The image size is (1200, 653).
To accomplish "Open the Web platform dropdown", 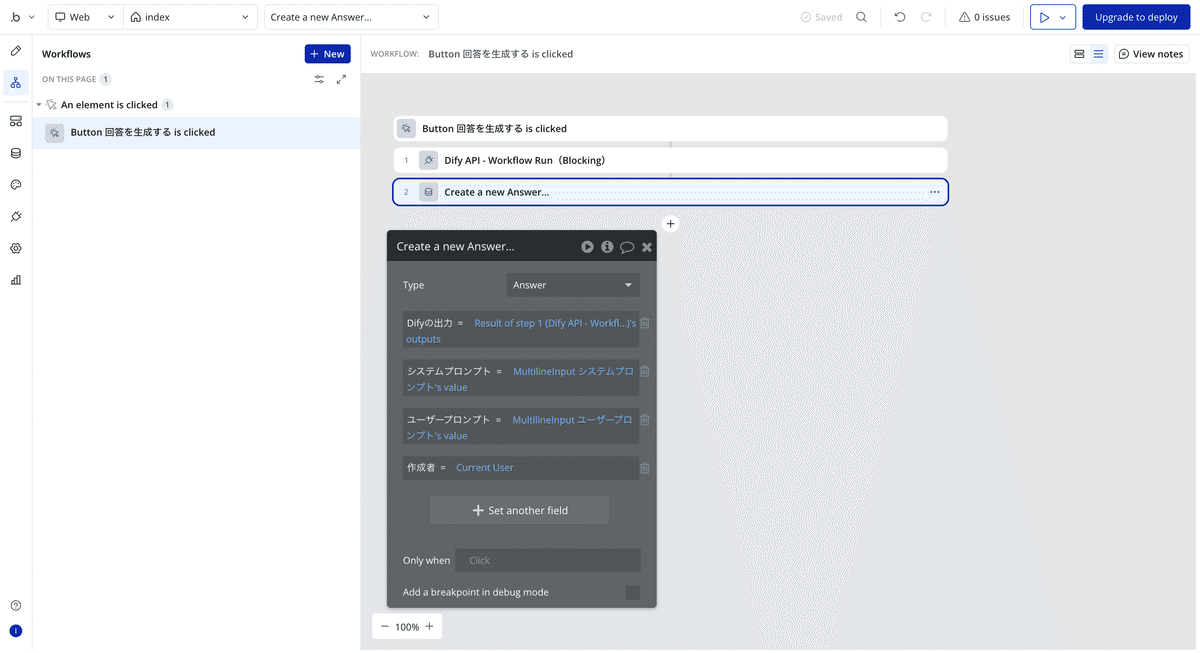I will [84, 16].
